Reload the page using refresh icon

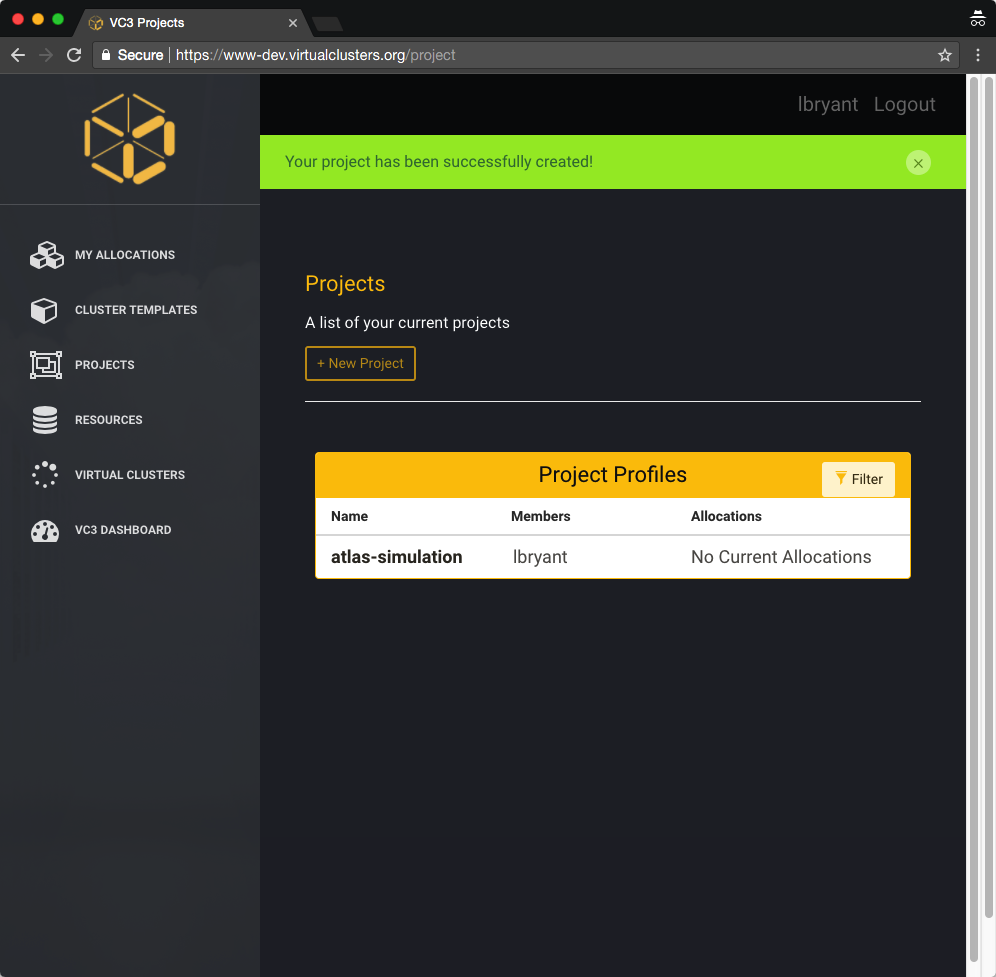pos(74,55)
